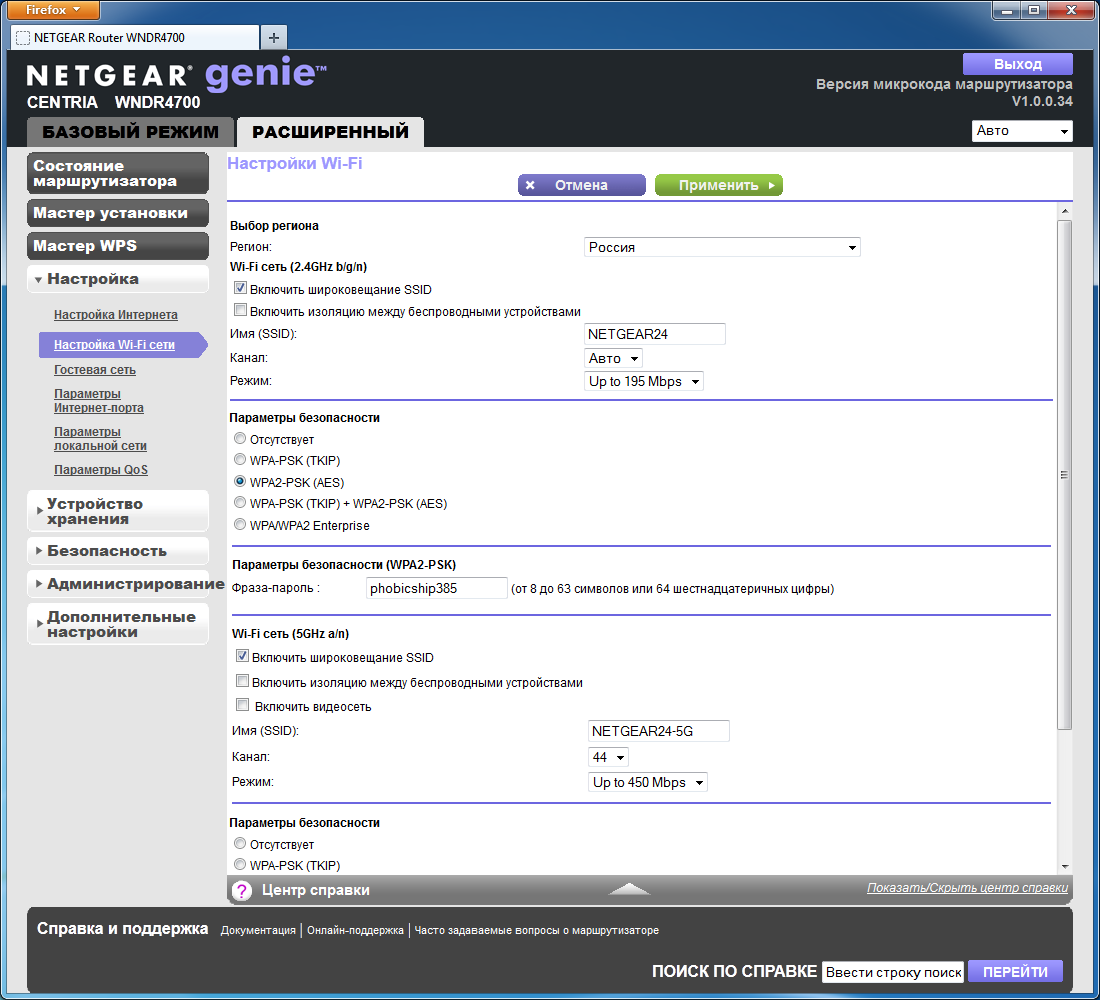The width and height of the screenshot is (1100, 1000).
Task: Open the region dropdown showing Россия
Action: [722, 247]
